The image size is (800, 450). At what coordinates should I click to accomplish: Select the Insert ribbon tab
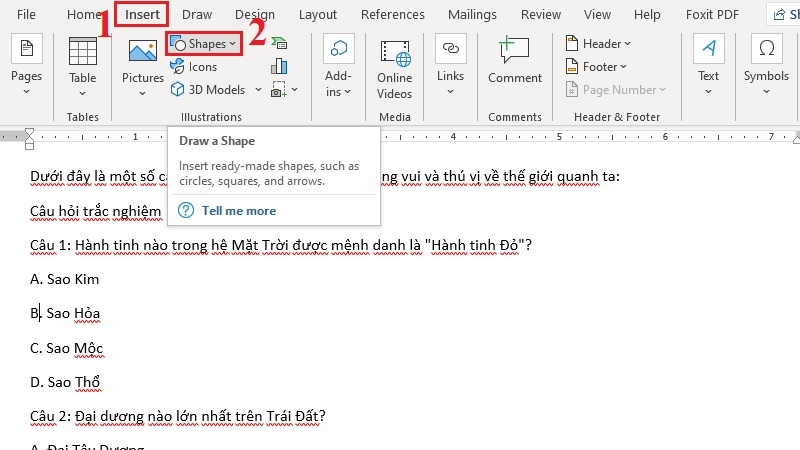click(142, 14)
